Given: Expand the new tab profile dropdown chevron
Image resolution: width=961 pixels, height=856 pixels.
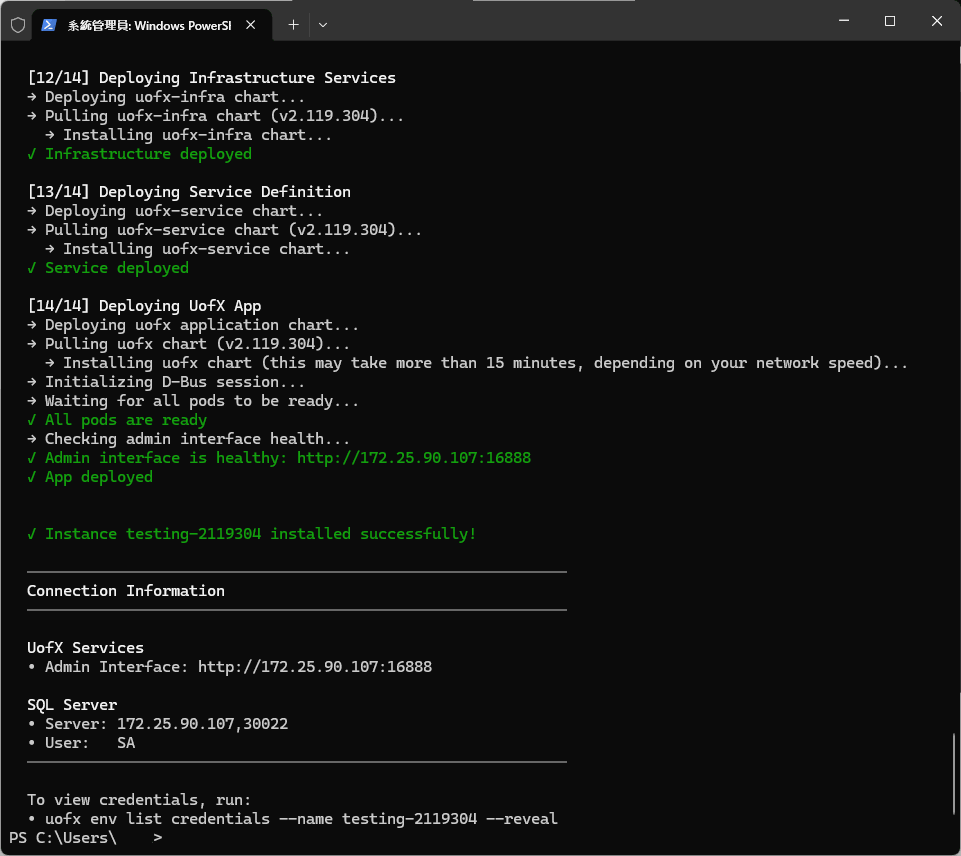Looking at the screenshot, I should click(x=322, y=25).
